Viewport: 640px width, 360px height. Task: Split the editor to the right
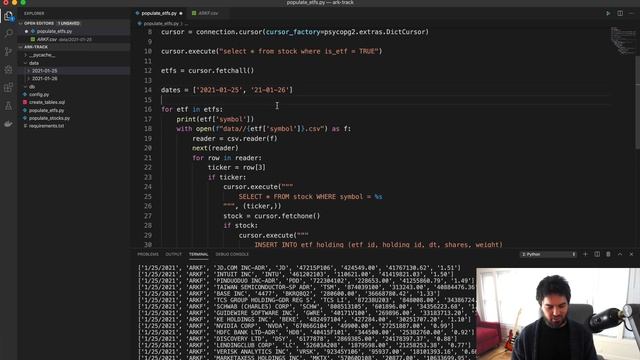tap(620, 13)
